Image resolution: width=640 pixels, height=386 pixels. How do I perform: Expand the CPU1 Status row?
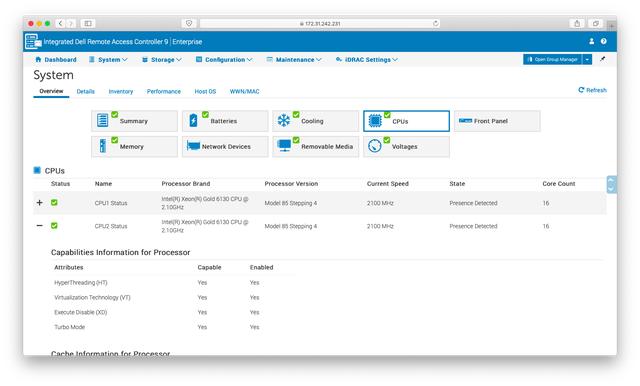point(40,202)
